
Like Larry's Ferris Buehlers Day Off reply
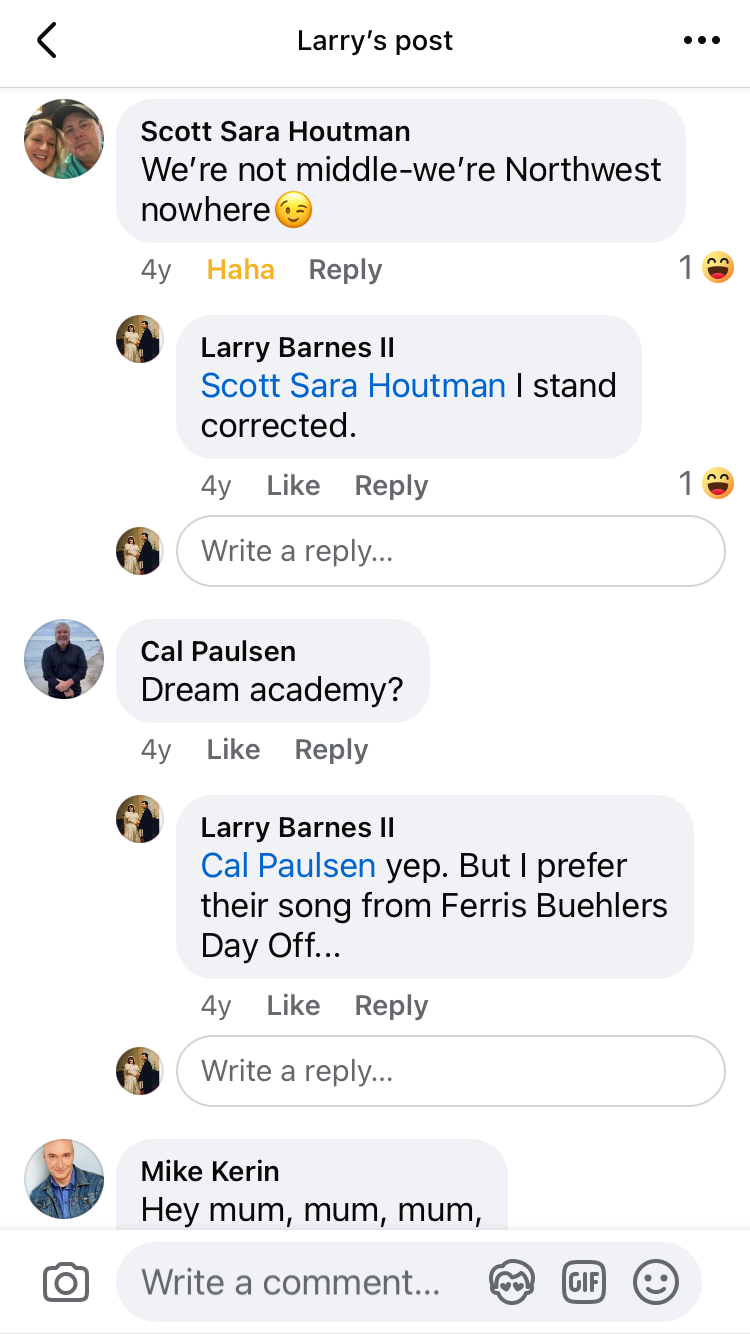tap(293, 1006)
